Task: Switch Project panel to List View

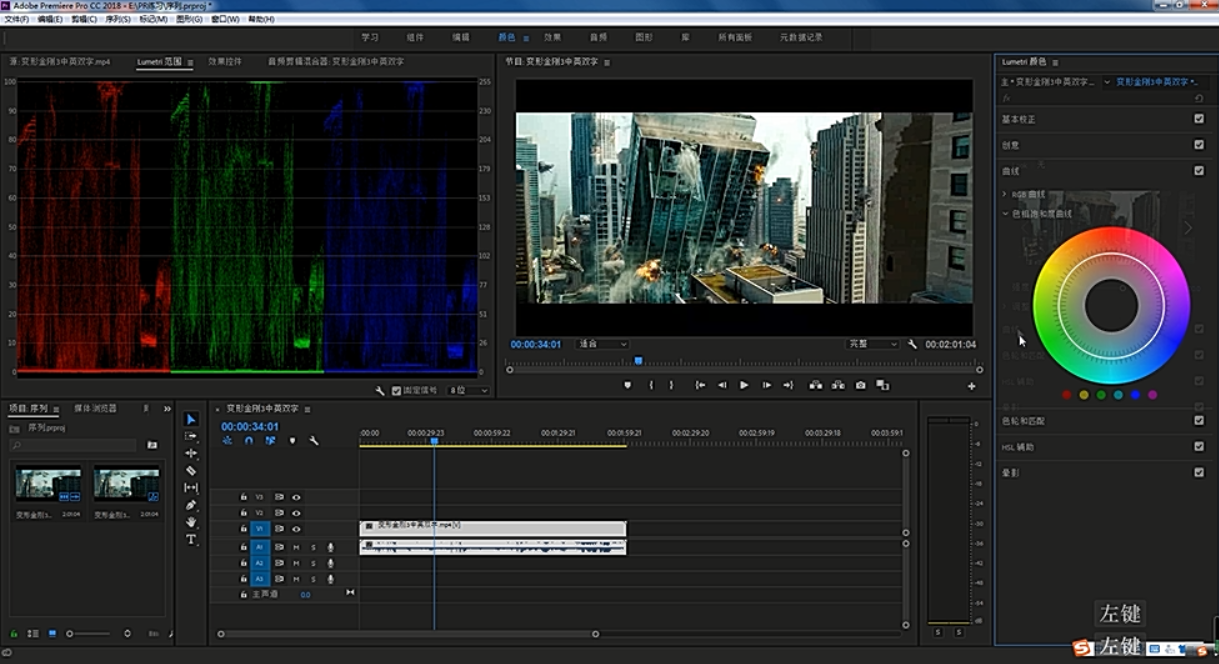Action: tap(33, 634)
